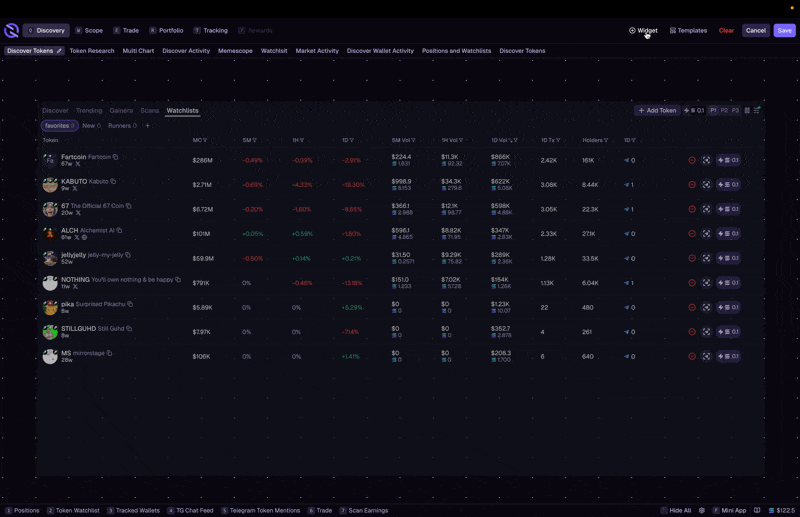Quick buy 0.1 on the Fartcoin row
The width and height of the screenshot is (800, 517).
coord(728,160)
